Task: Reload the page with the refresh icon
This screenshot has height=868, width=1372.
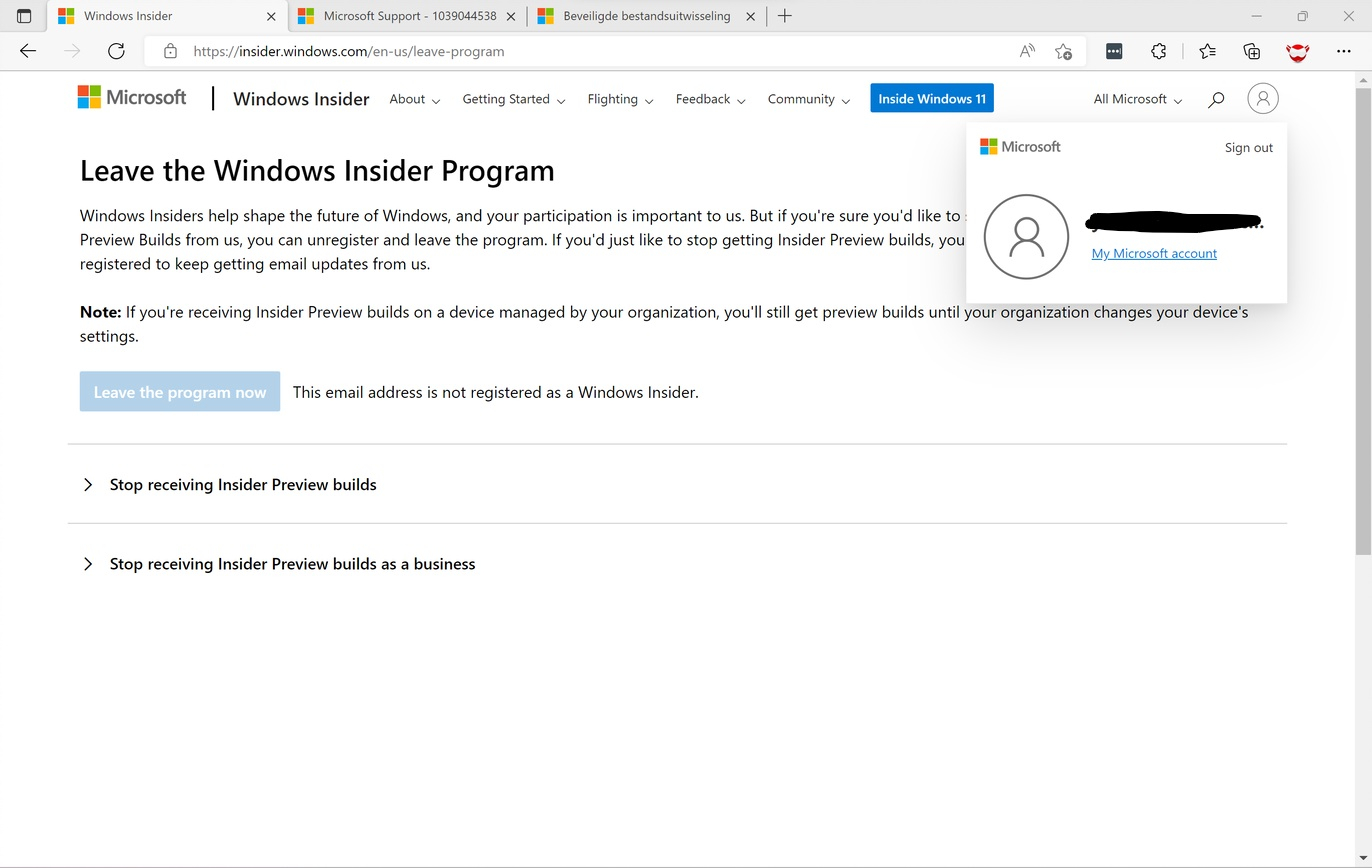Action: point(116,51)
